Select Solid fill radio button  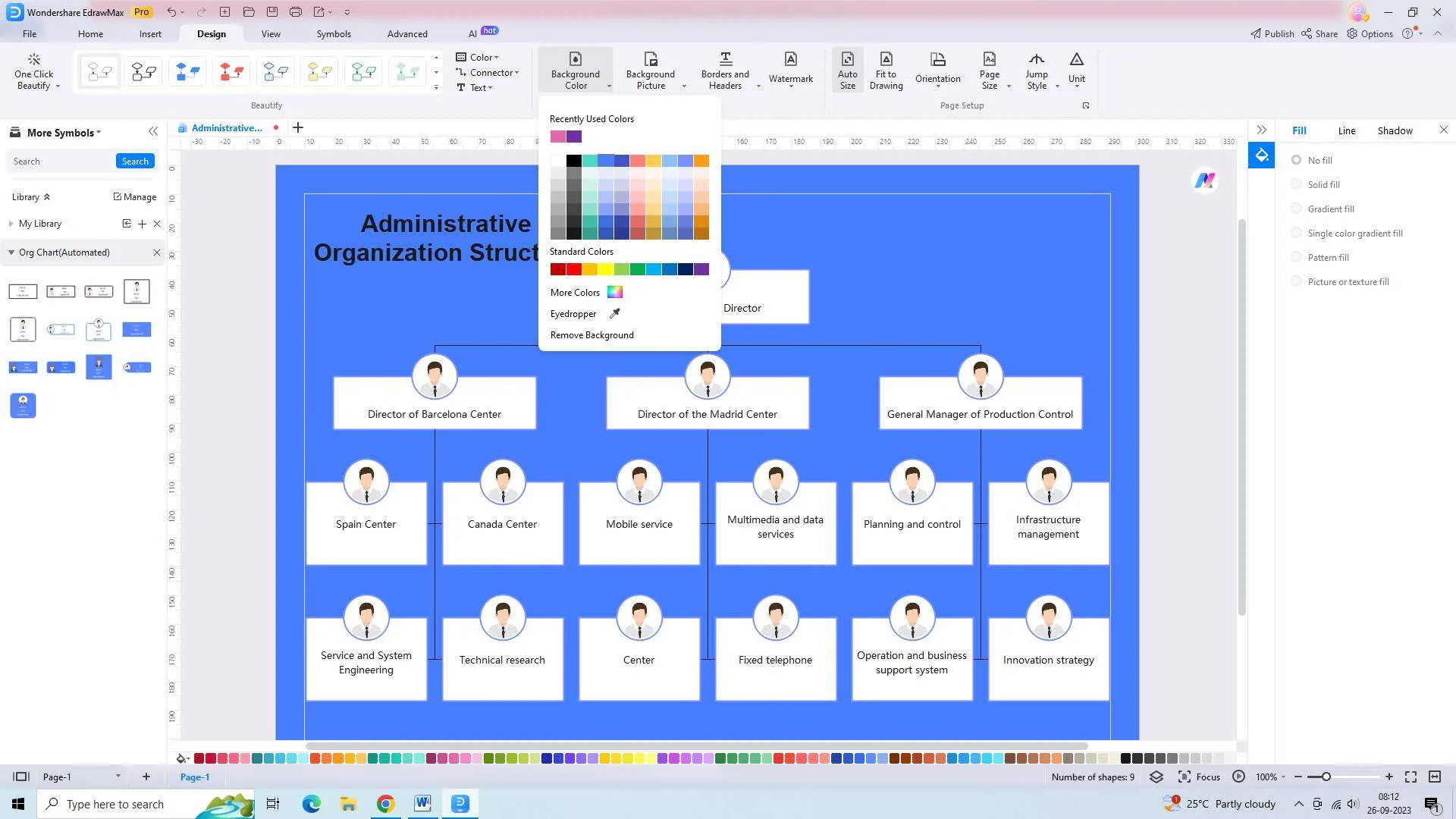coord(1296,184)
